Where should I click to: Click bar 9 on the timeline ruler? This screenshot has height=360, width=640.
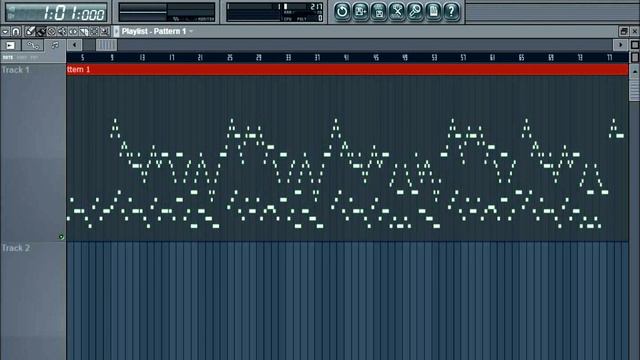coord(112,58)
